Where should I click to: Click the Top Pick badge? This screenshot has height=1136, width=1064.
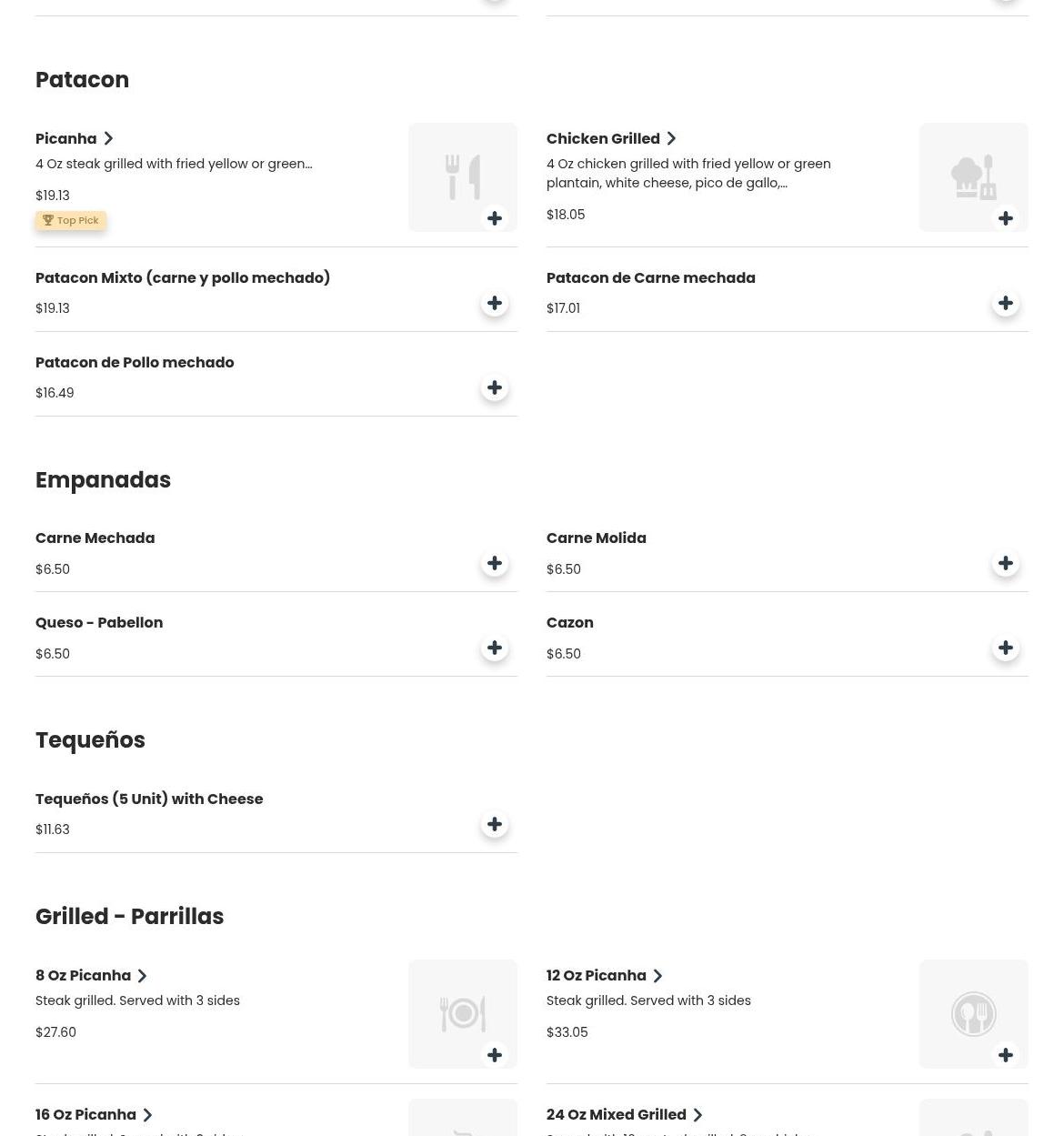pos(71,220)
